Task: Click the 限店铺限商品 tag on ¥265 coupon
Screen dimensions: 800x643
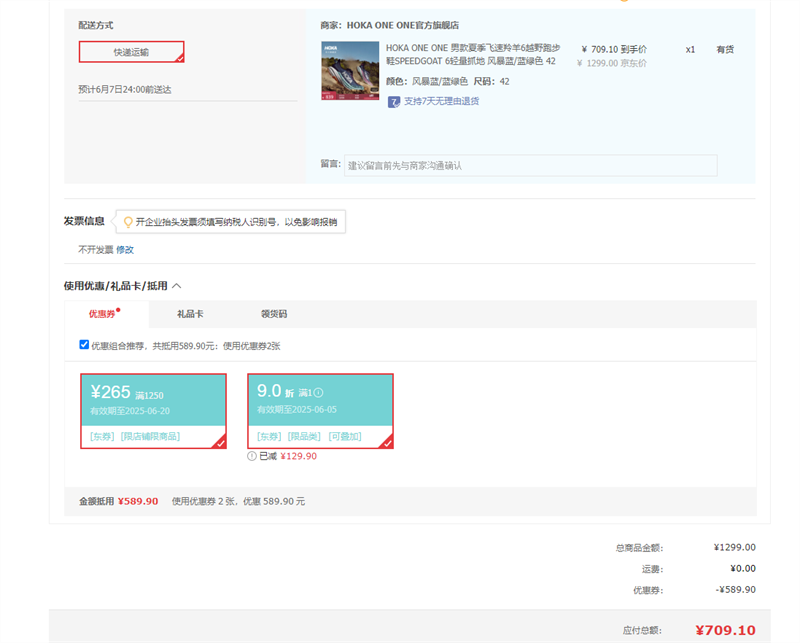Action: pyautogui.click(x=150, y=437)
